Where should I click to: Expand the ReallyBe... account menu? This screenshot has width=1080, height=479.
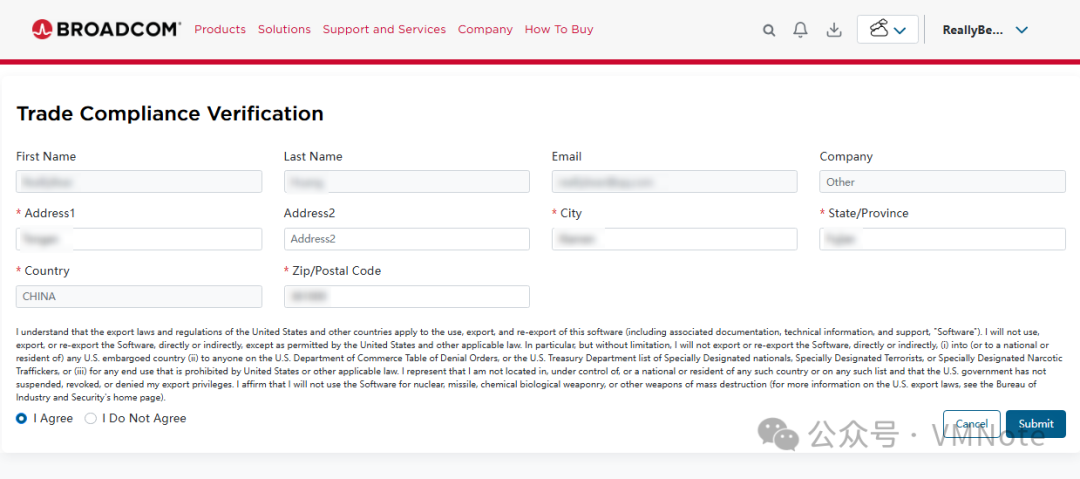coord(985,30)
